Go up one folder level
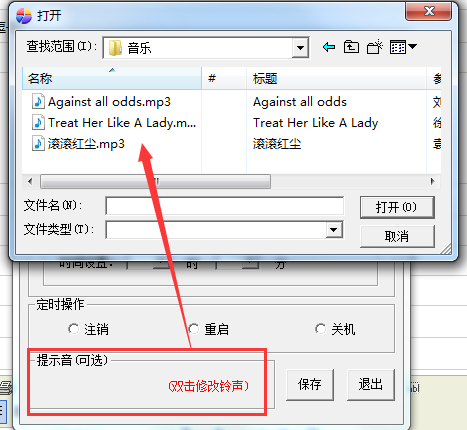This screenshot has height=430, width=467. 351,47
